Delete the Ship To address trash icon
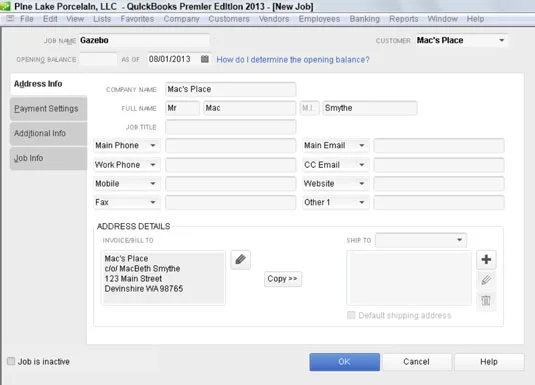This screenshot has width=535, height=385. 486,300
